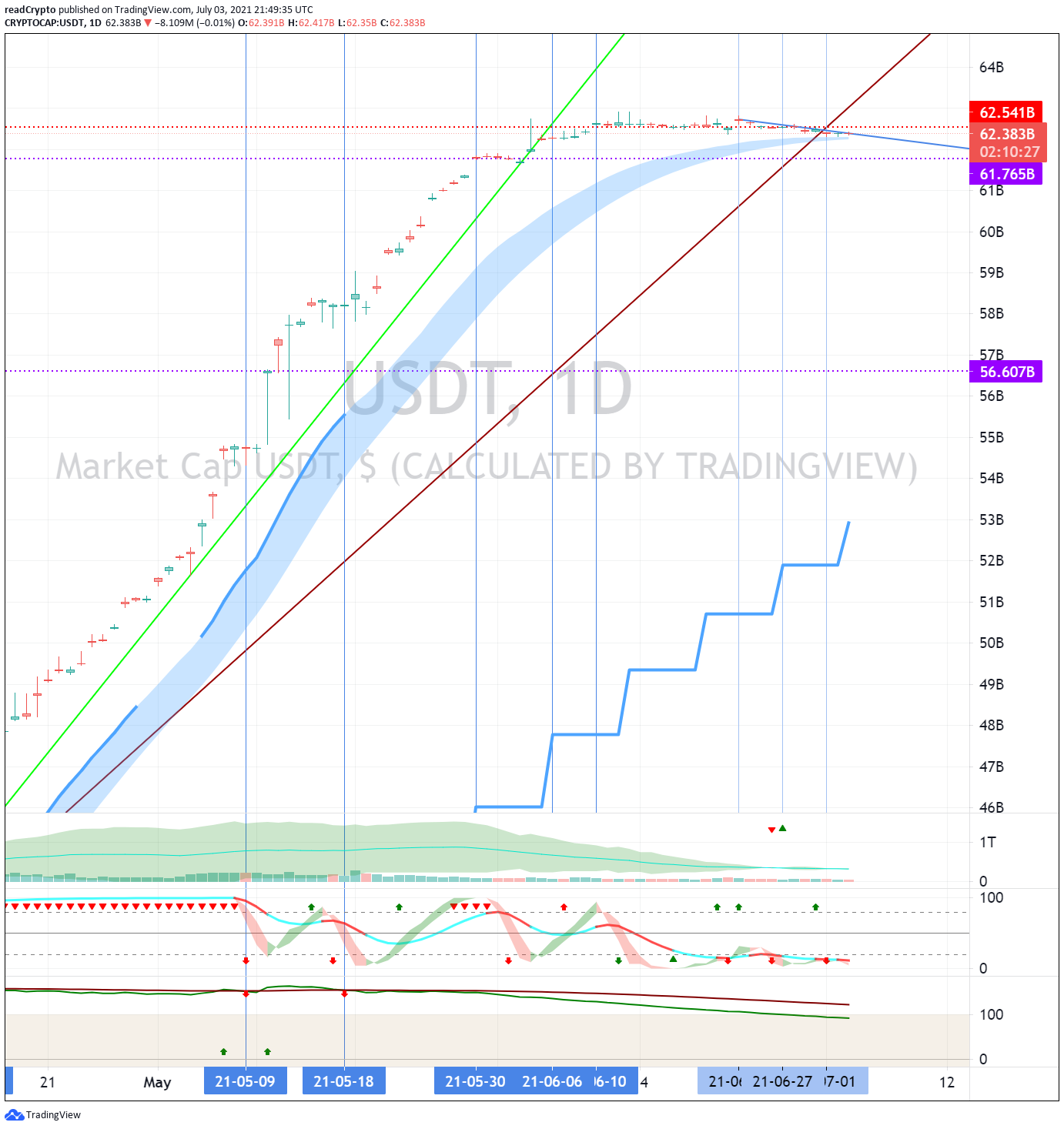Click the purple 56.607B price label
Image resolution: width=1064 pixels, height=1129 pixels.
pyautogui.click(x=1005, y=372)
